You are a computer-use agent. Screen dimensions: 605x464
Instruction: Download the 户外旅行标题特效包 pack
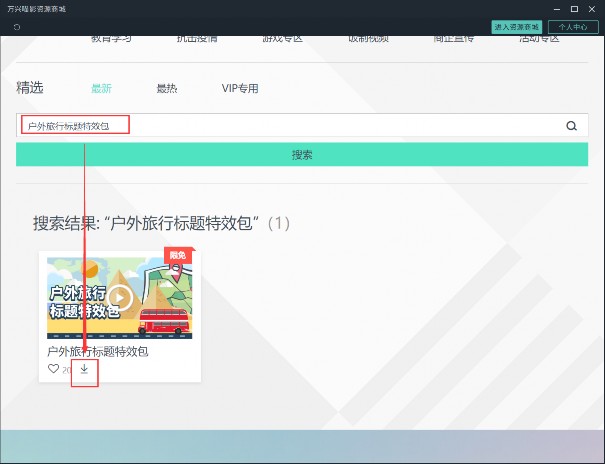pos(84,370)
